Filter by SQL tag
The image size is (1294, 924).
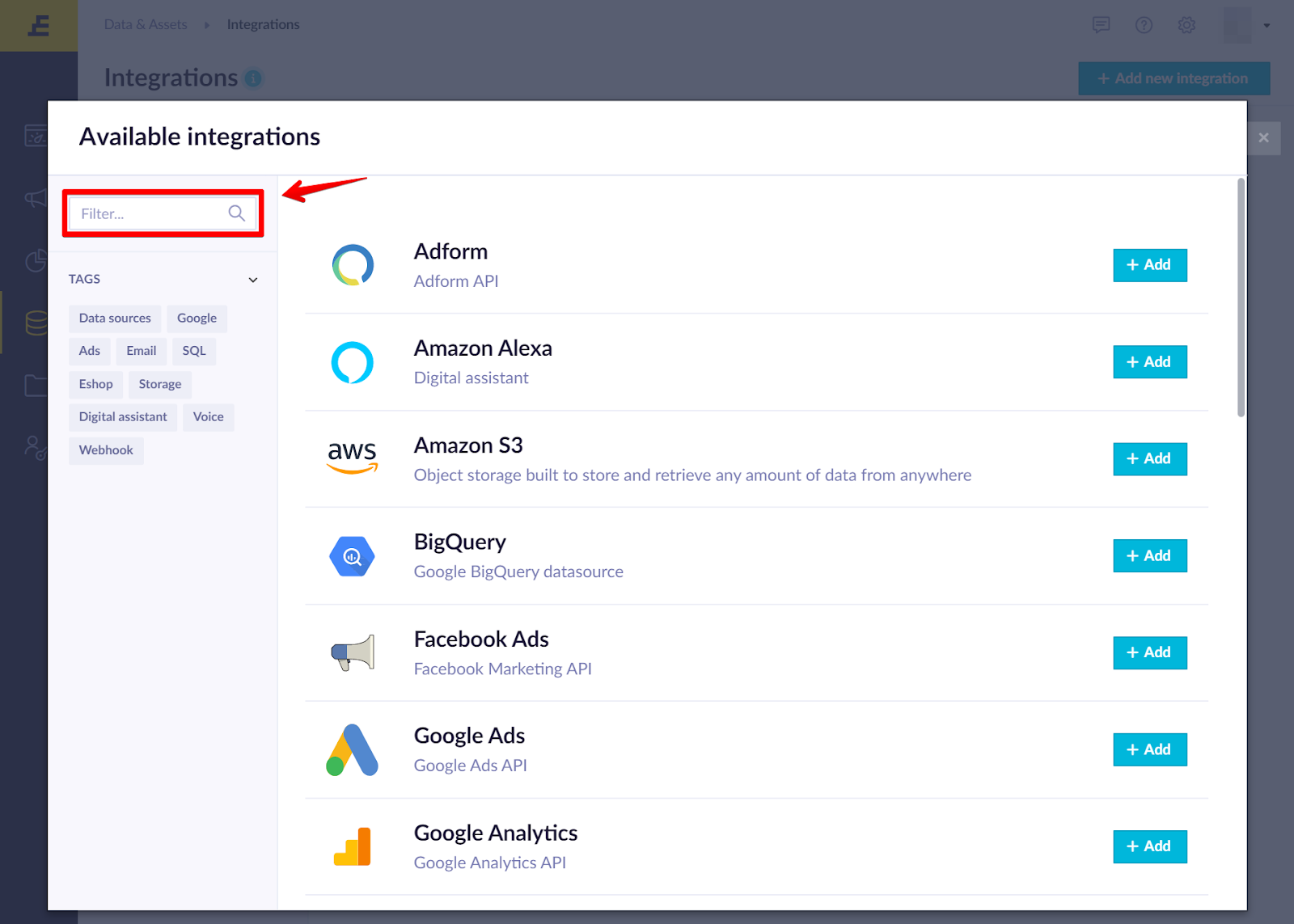(x=194, y=351)
